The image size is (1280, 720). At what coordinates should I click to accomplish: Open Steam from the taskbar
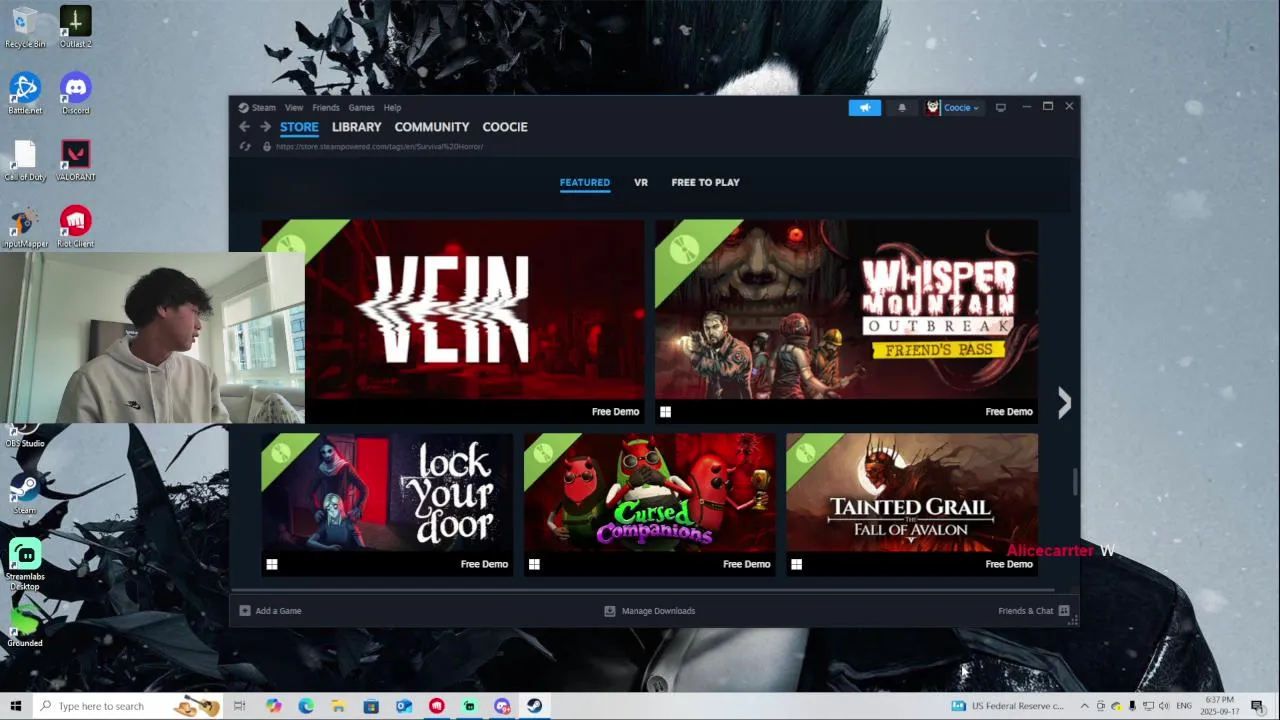[535, 706]
